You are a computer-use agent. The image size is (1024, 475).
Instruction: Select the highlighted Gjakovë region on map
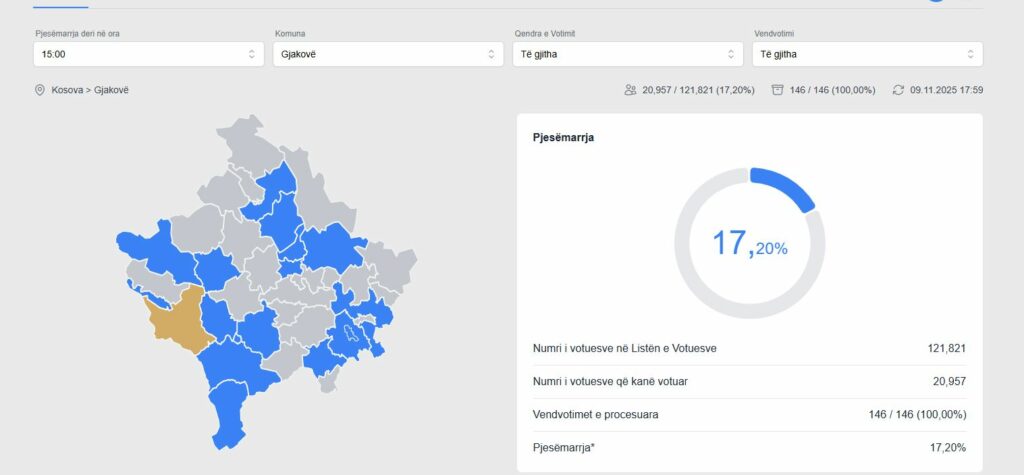tap(175, 318)
